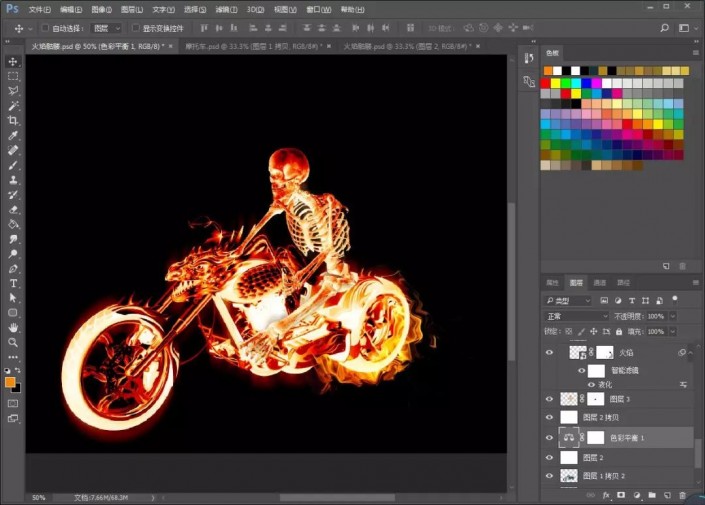The image size is (705, 505).
Task: Select the Polygonal Lasso tool
Action: click(x=13, y=91)
